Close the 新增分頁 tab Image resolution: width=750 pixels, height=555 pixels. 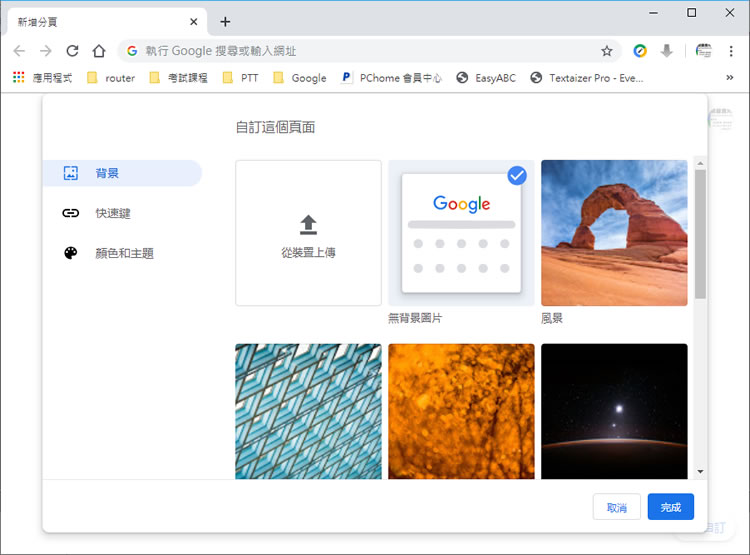[x=194, y=22]
